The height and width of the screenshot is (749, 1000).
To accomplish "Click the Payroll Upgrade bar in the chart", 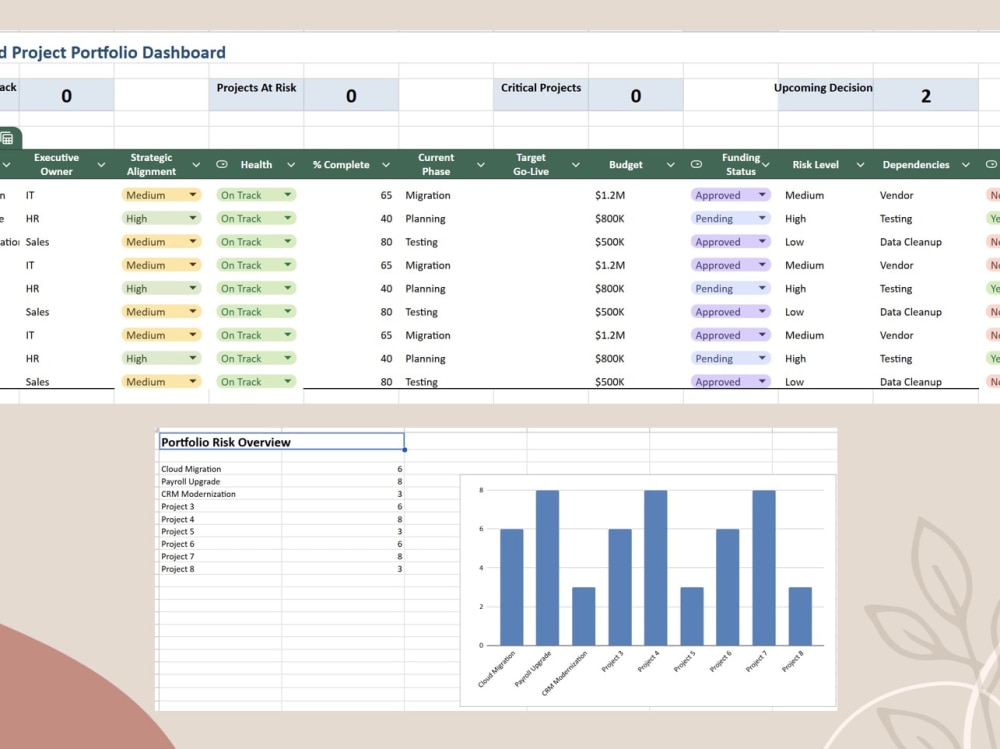I will 548,568.
